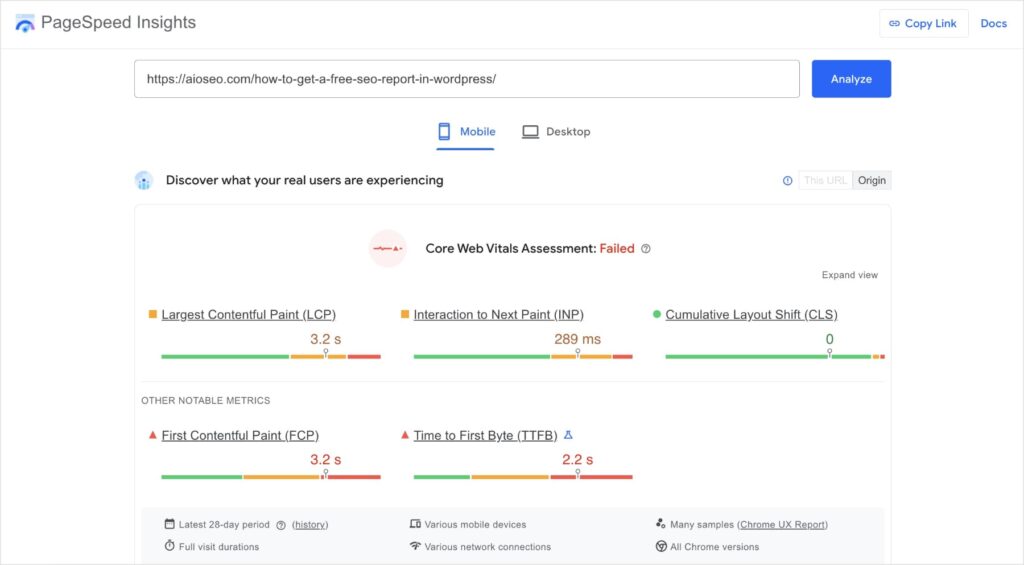Click the All Chrome versions text
Screen dimensions: 1024x565
(x=714, y=547)
